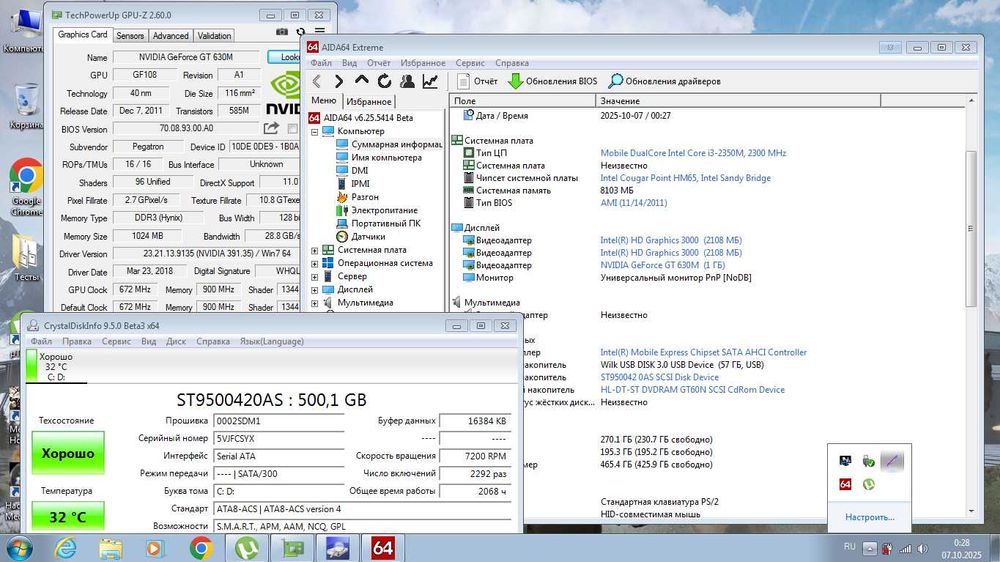Open the media player taskbar icon
1000x562 pixels.
(154, 548)
